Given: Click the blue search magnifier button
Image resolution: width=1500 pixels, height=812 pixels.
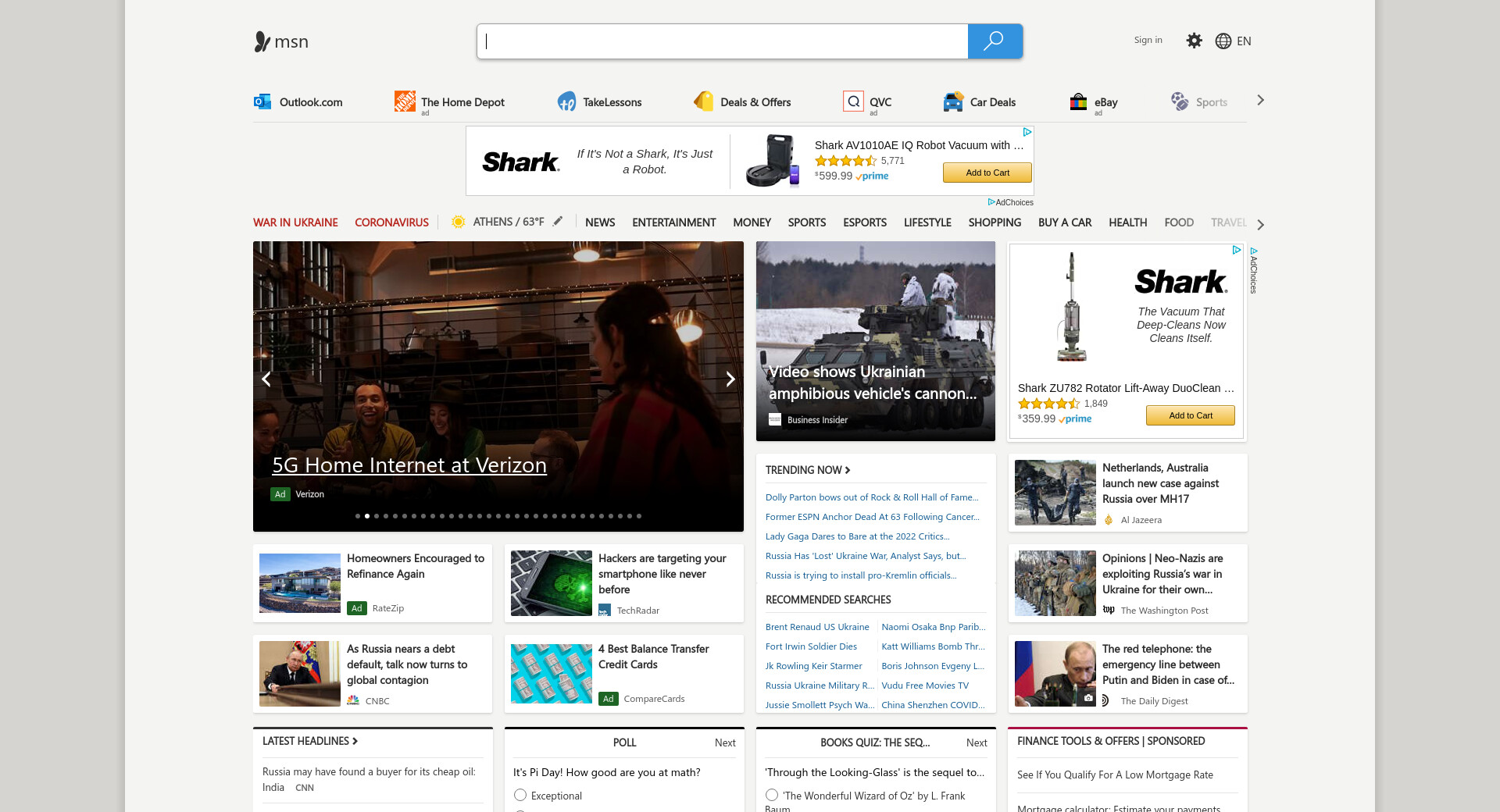Looking at the screenshot, I should pos(995,41).
